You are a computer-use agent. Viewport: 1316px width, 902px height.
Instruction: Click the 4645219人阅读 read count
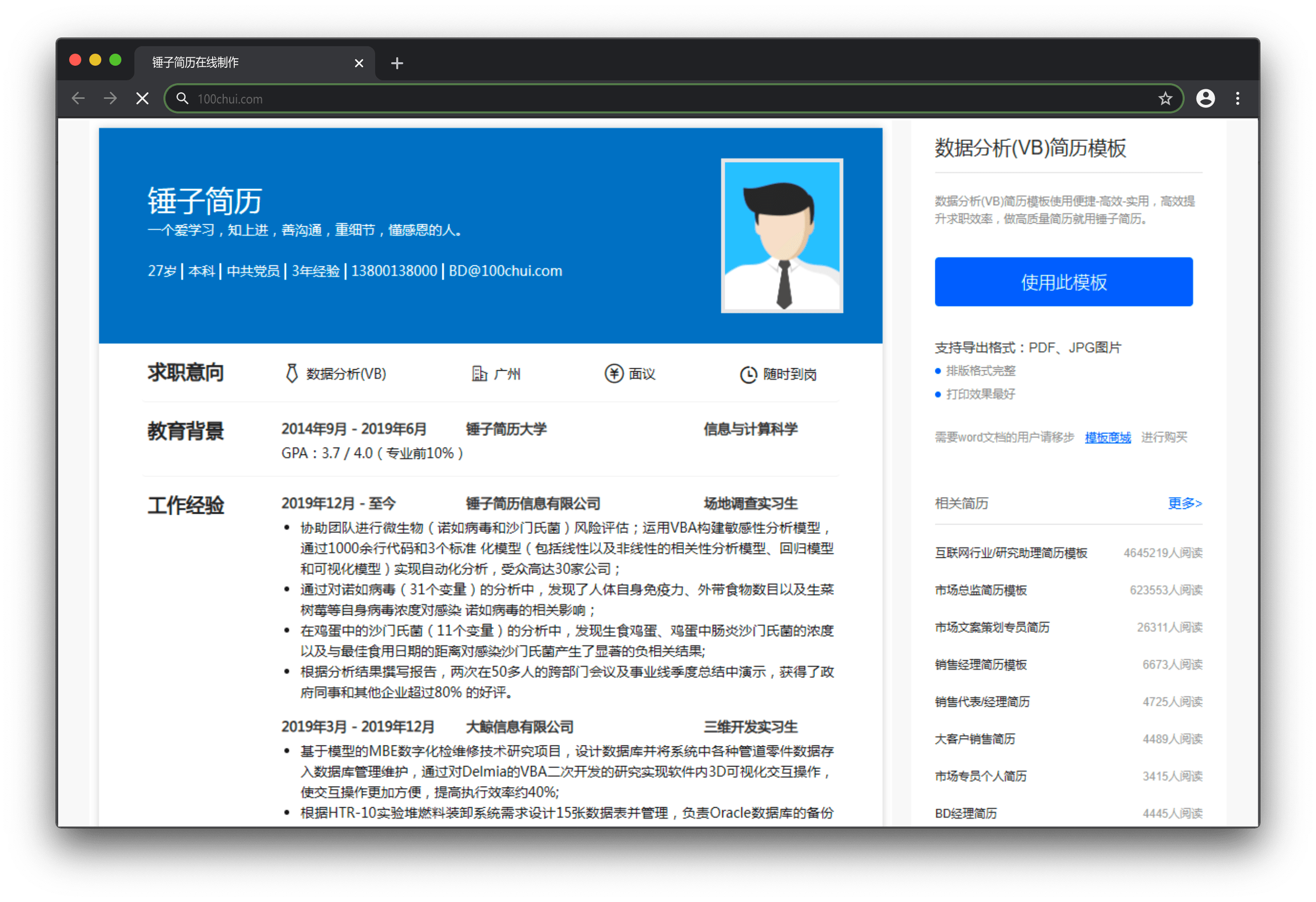pos(1163,553)
